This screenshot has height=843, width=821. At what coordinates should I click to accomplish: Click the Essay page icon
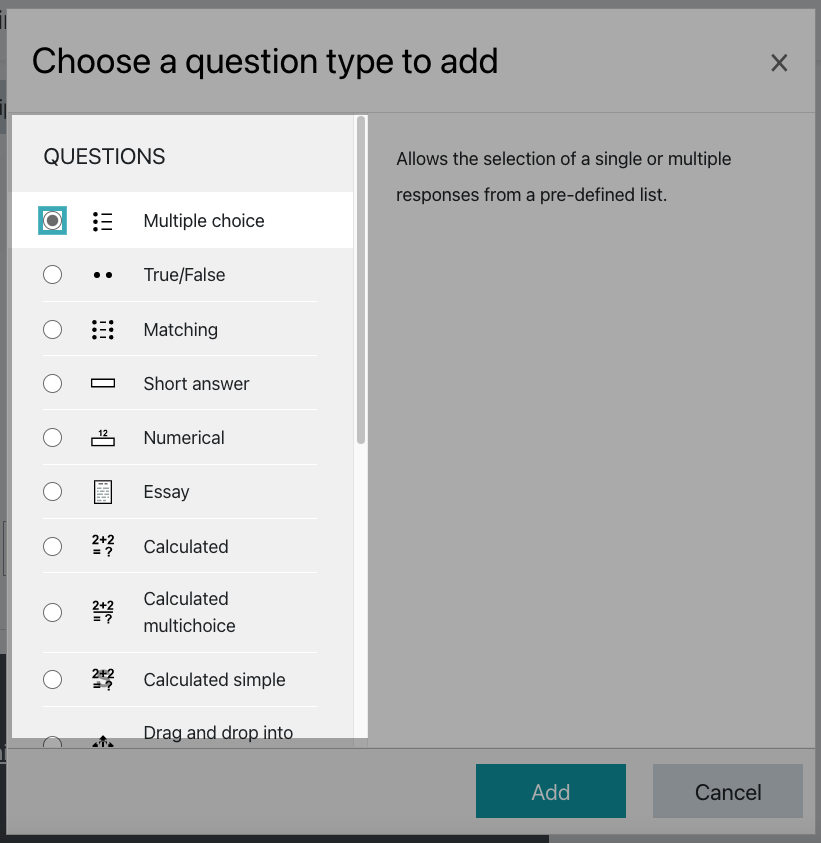tap(103, 492)
